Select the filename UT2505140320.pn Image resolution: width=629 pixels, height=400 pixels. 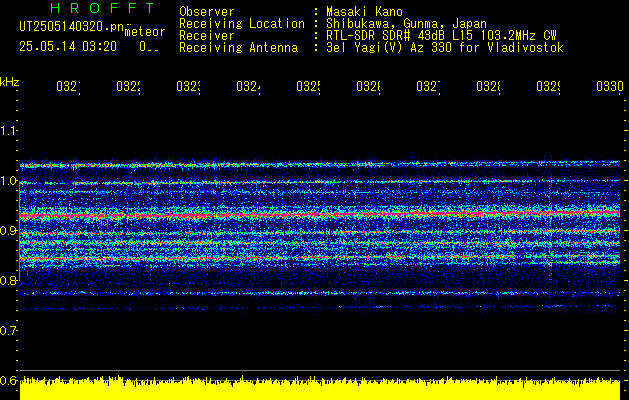[x=71, y=26]
